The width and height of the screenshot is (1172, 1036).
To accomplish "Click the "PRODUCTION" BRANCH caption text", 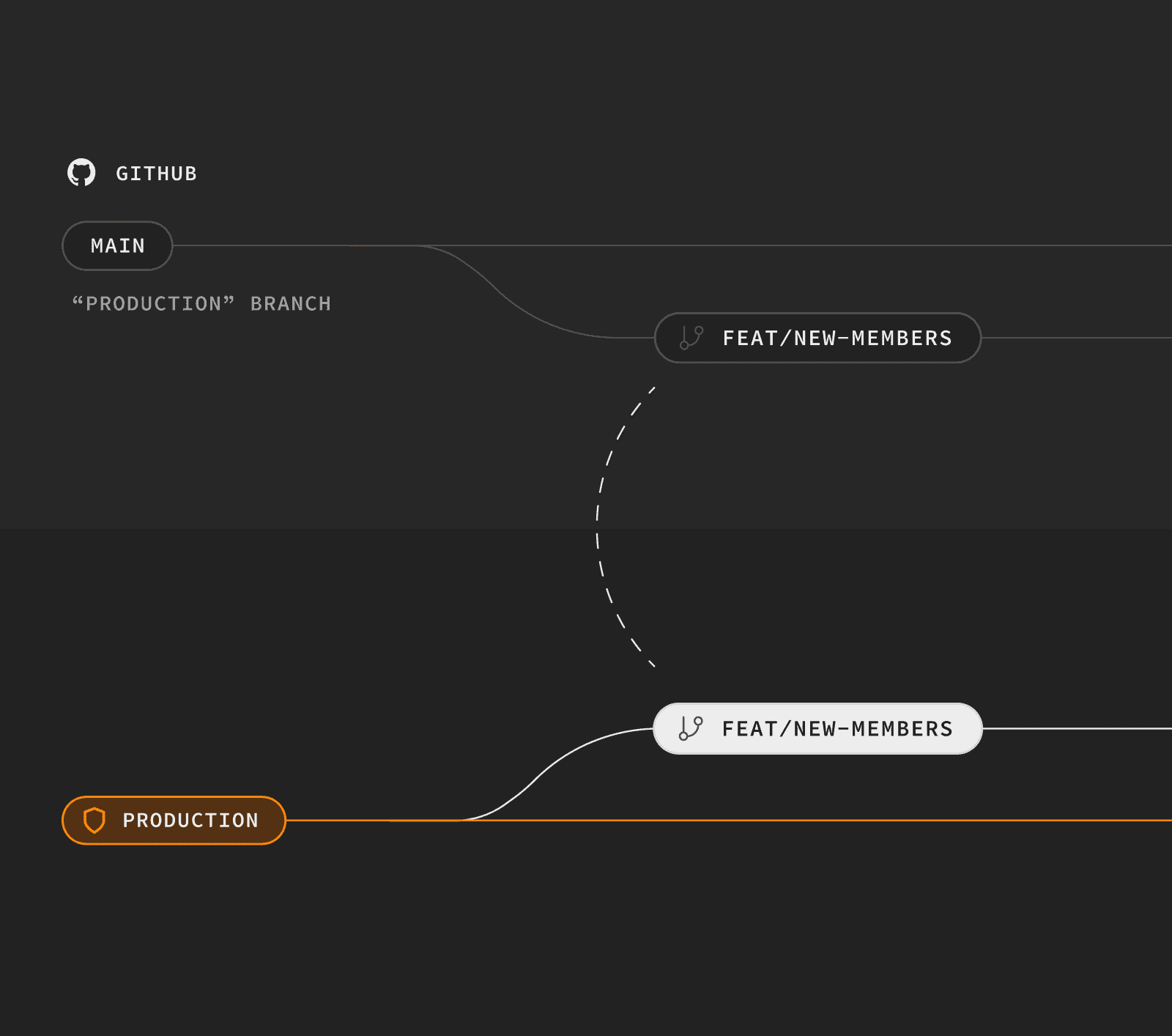I will (x=201, y=303).
